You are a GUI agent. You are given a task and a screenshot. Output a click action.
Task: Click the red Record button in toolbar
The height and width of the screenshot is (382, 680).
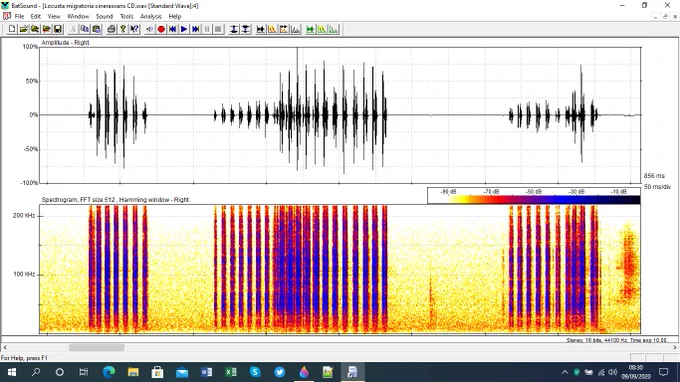coord(161,29)
